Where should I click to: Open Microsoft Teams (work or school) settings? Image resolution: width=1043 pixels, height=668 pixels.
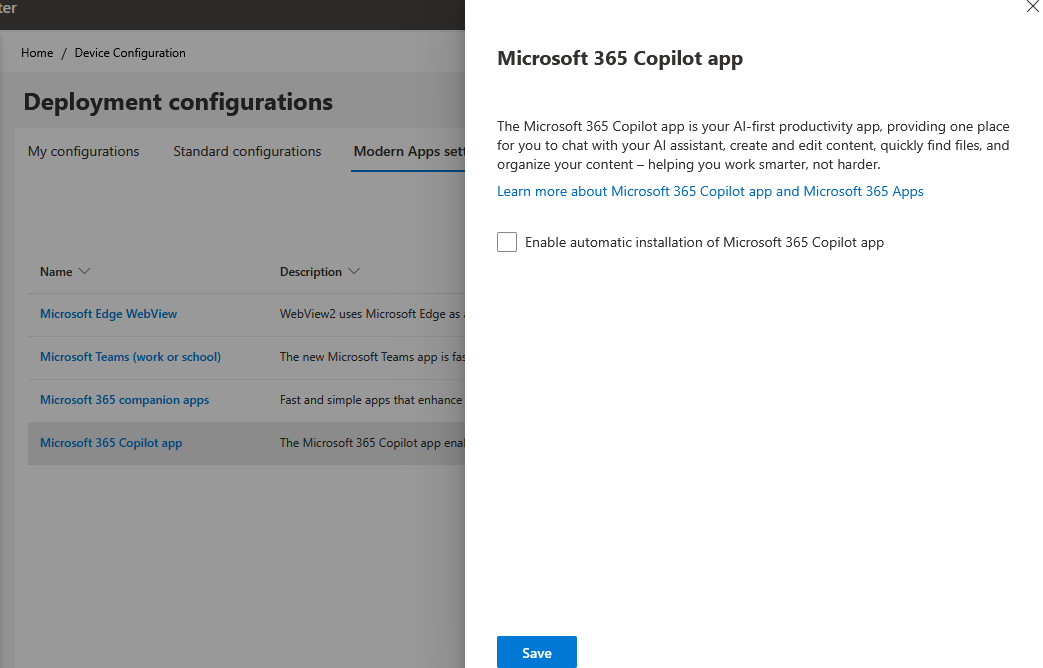pos(130,357)
